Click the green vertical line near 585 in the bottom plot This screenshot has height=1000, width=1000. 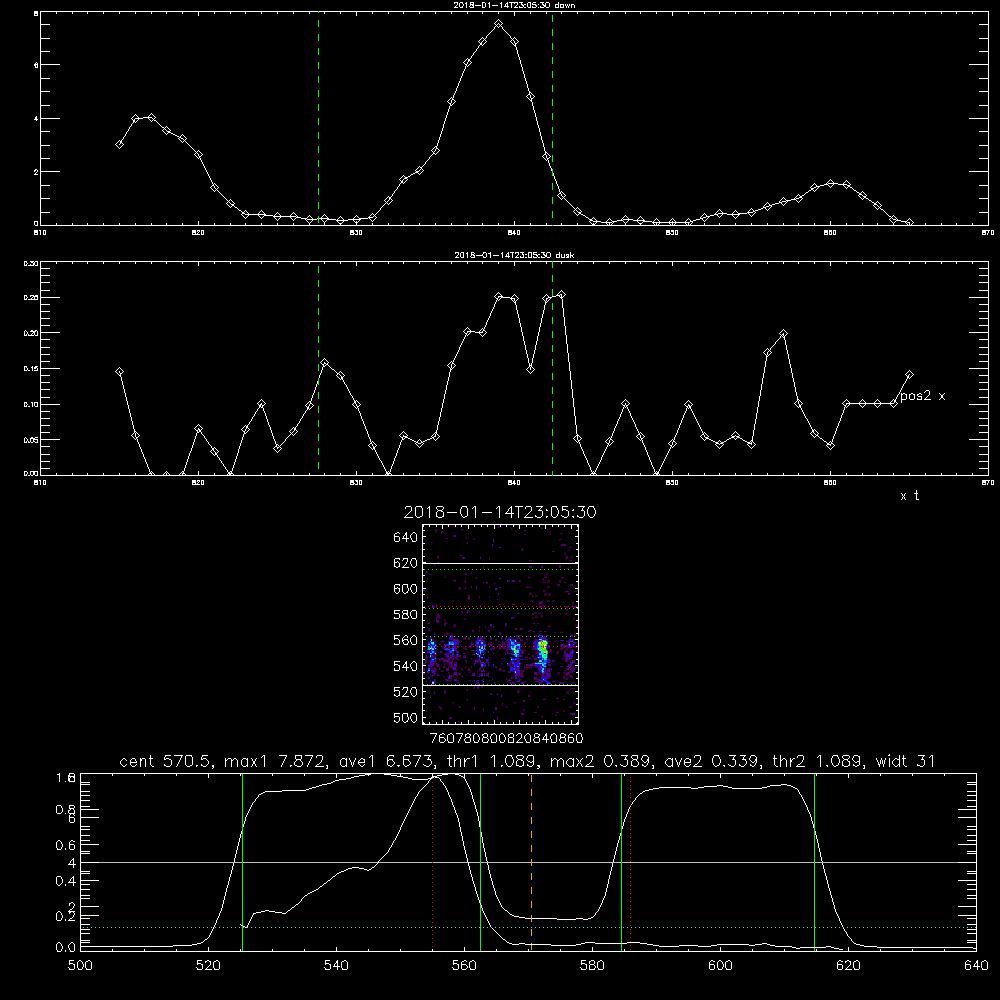[621, 862]
